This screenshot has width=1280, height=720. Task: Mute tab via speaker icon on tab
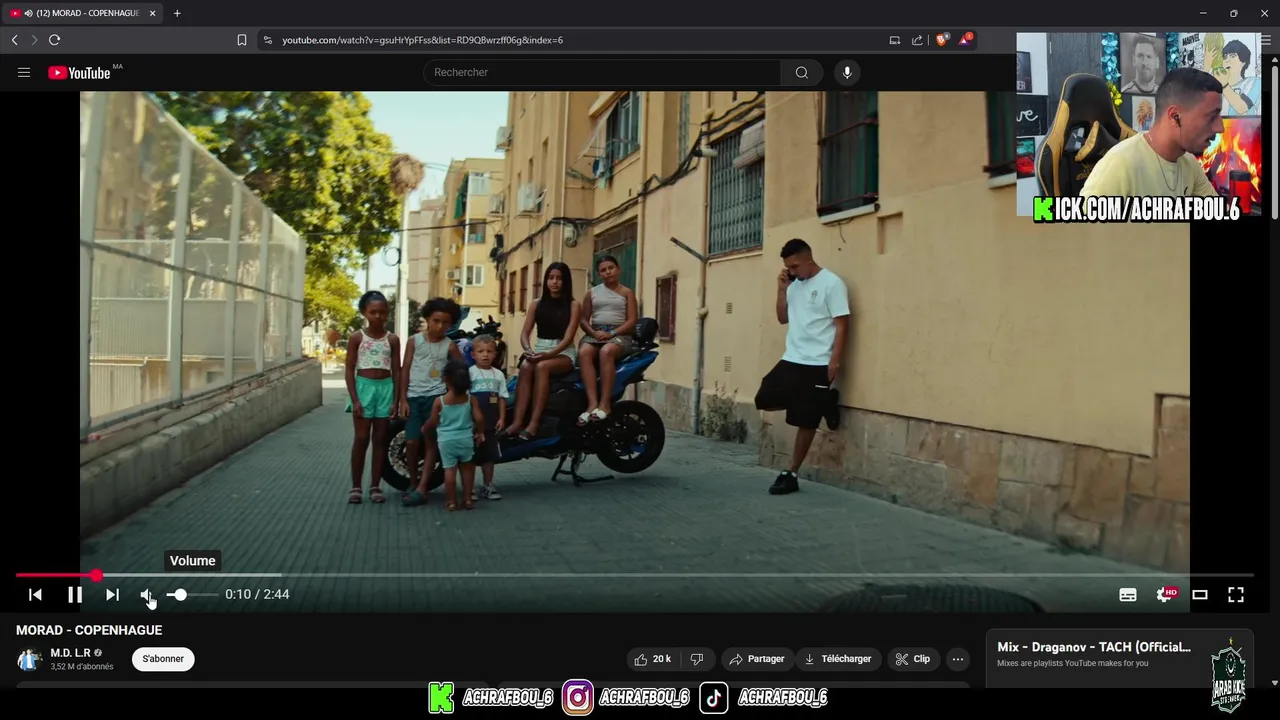[x=28, y=13]
